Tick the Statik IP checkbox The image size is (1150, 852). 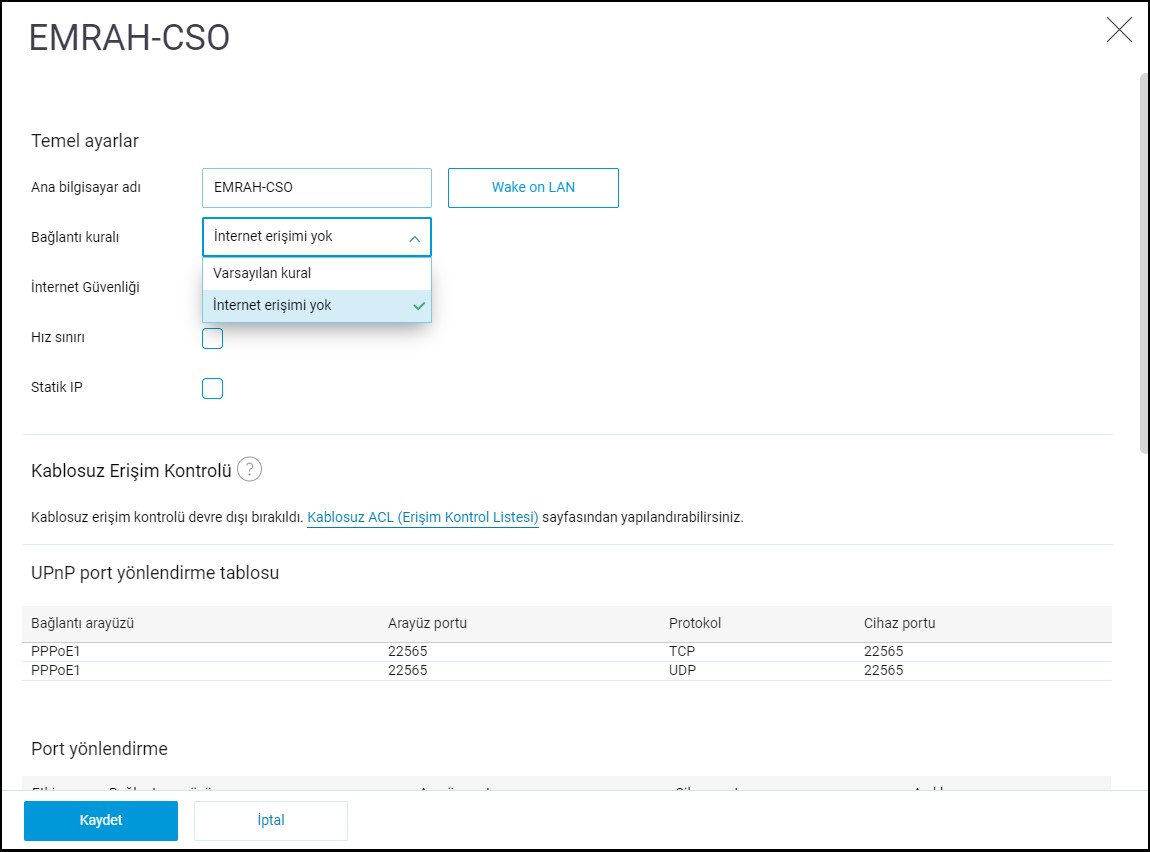click(x=212, y=388)
